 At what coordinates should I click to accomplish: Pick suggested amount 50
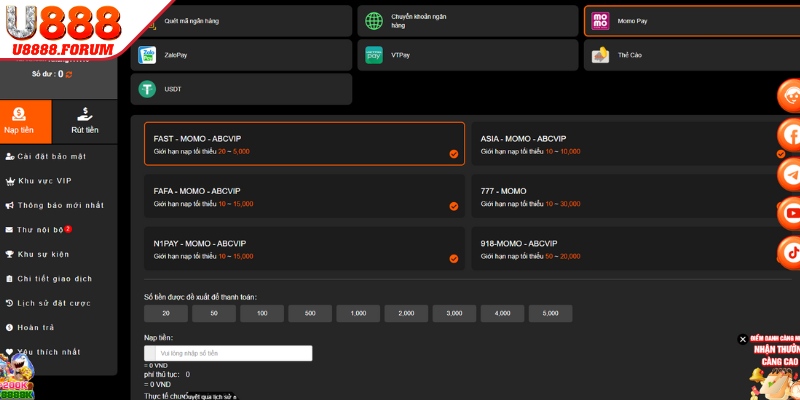[214, 314]
